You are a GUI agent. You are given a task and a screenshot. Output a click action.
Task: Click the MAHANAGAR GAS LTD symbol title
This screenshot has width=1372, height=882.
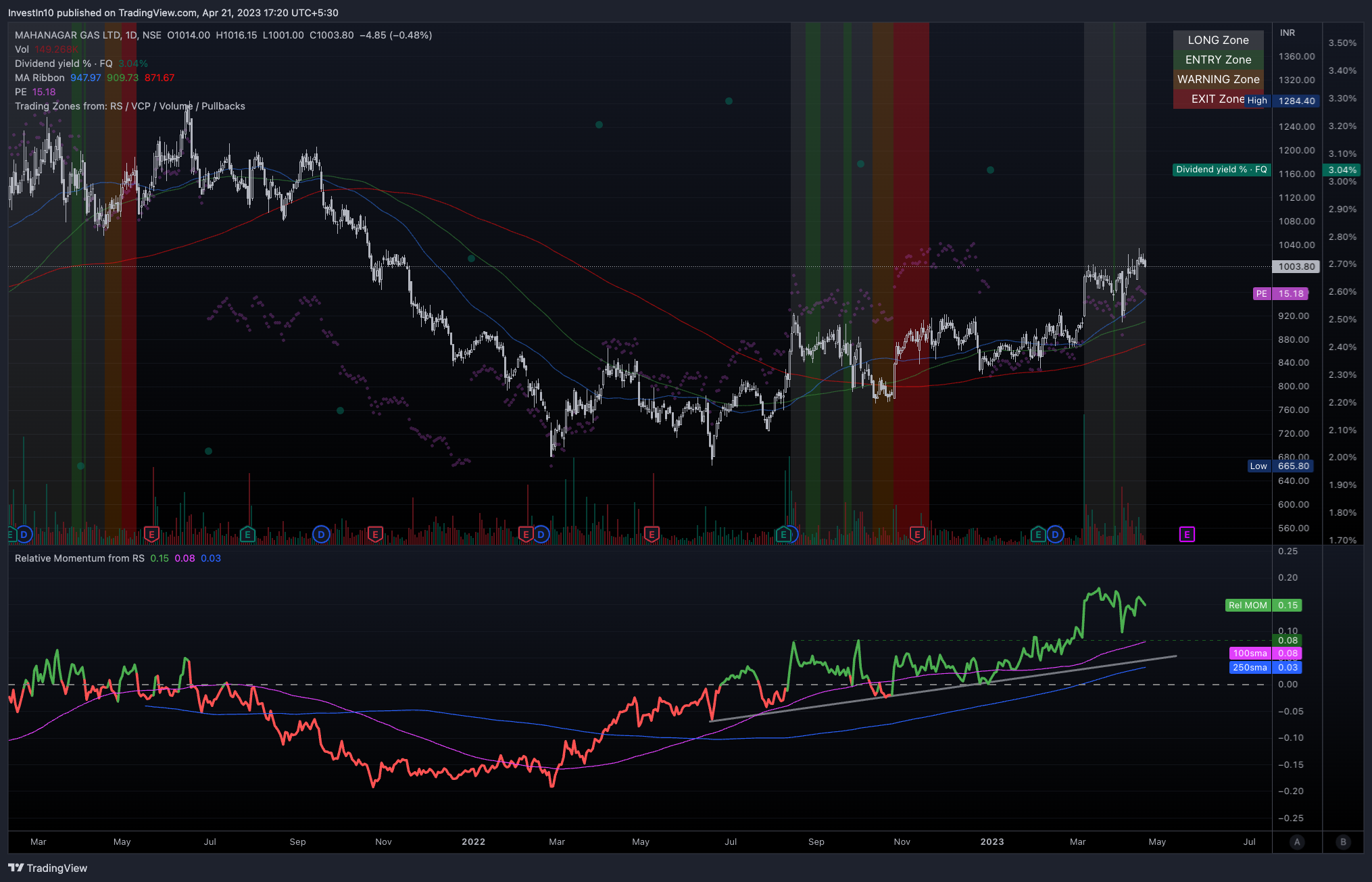(x=68, y=35)
